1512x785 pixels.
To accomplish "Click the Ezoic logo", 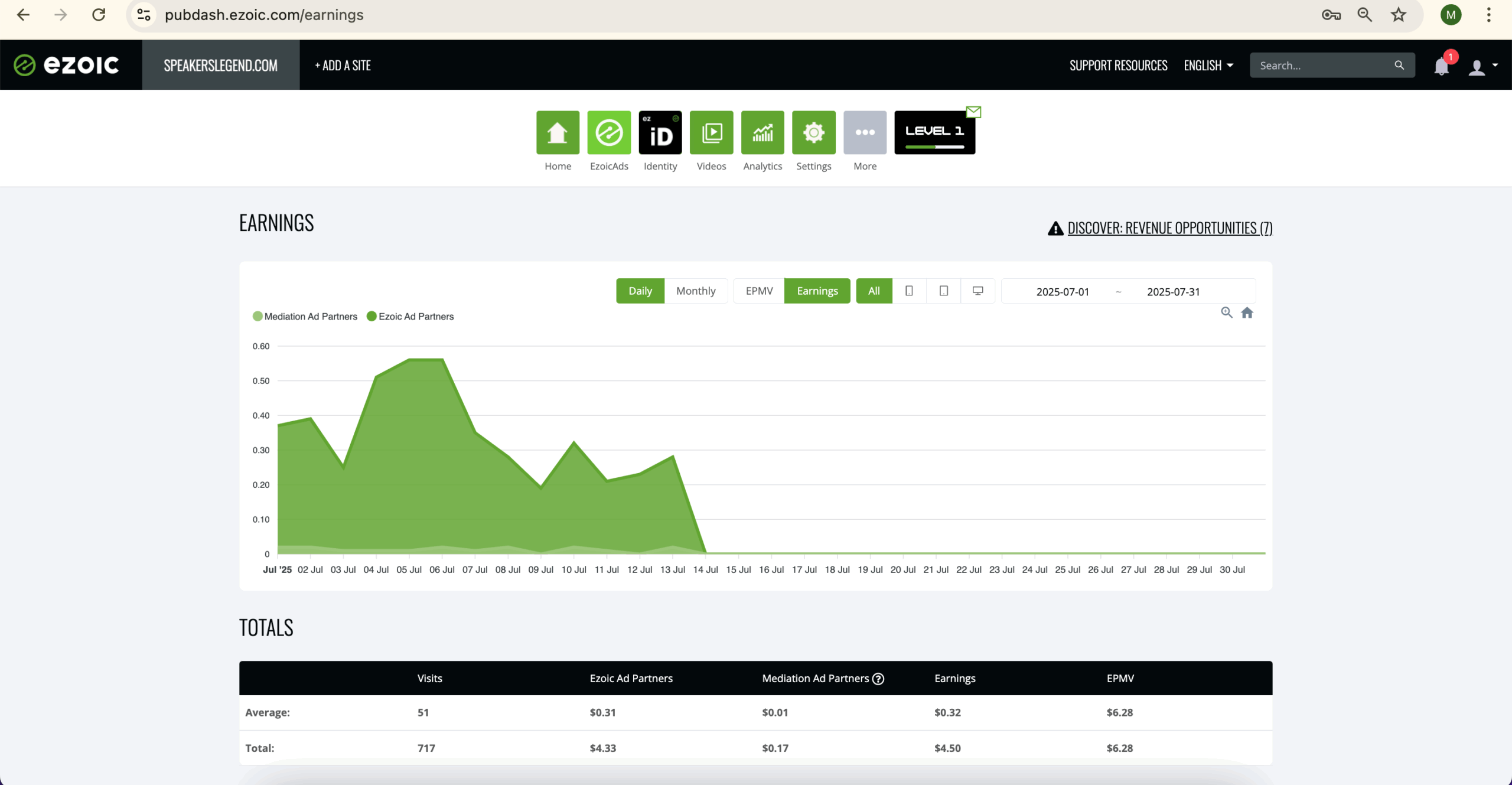I will [x=66, y=65].
